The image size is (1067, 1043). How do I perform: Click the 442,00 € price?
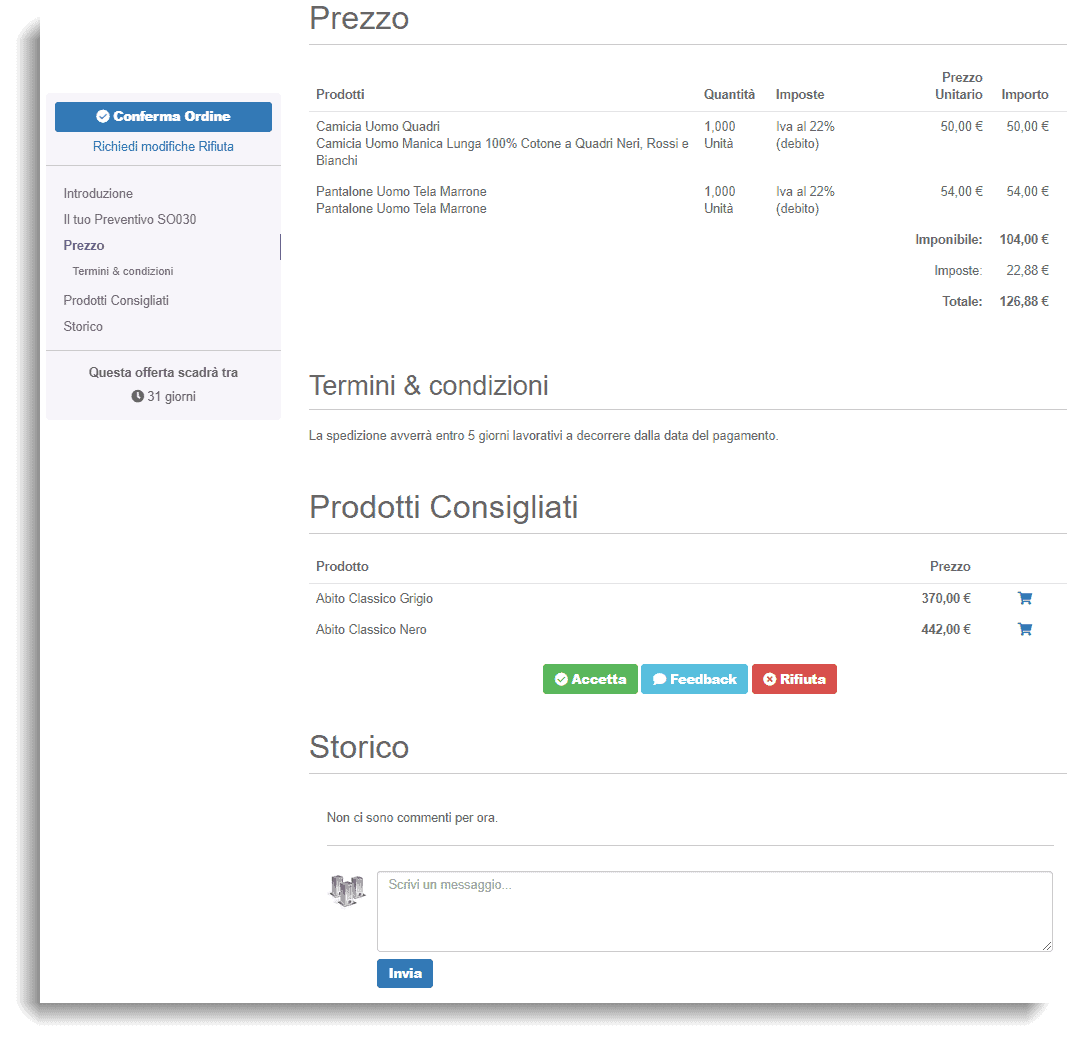point(946,629)
